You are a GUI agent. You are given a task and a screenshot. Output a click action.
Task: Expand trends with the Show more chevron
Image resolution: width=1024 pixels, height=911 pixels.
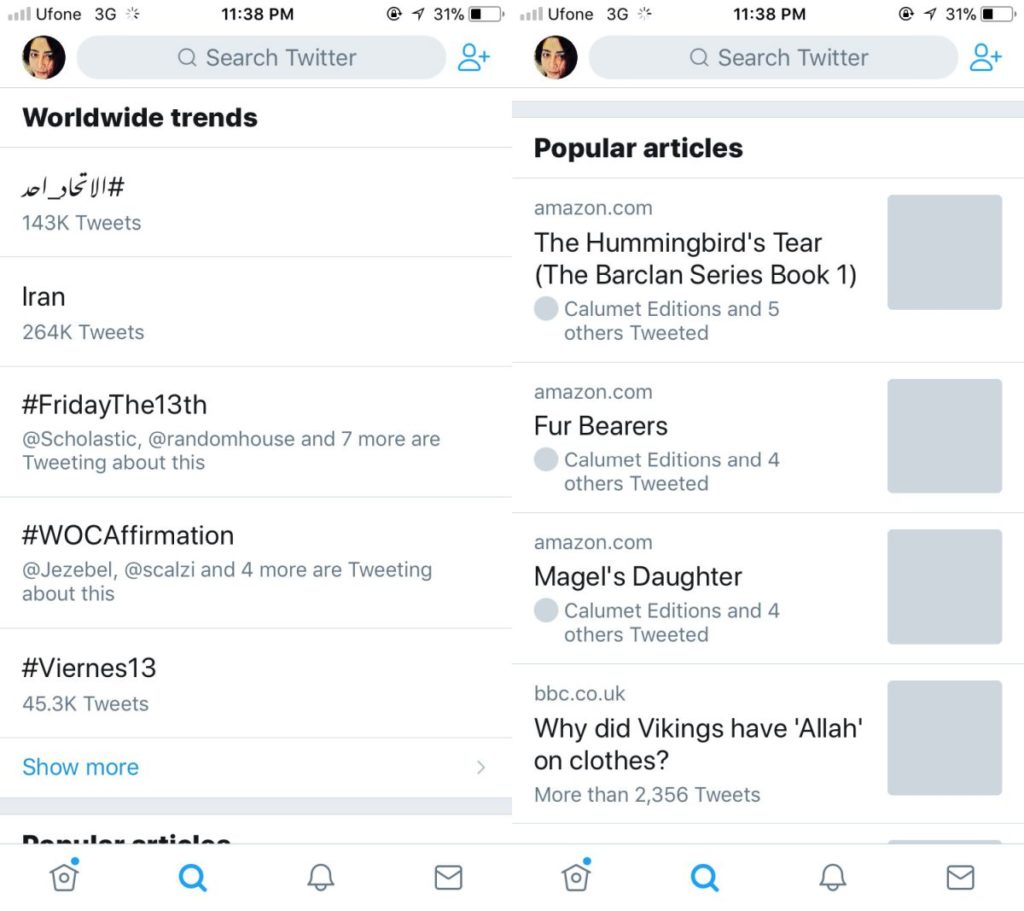(x=482, y=767)
